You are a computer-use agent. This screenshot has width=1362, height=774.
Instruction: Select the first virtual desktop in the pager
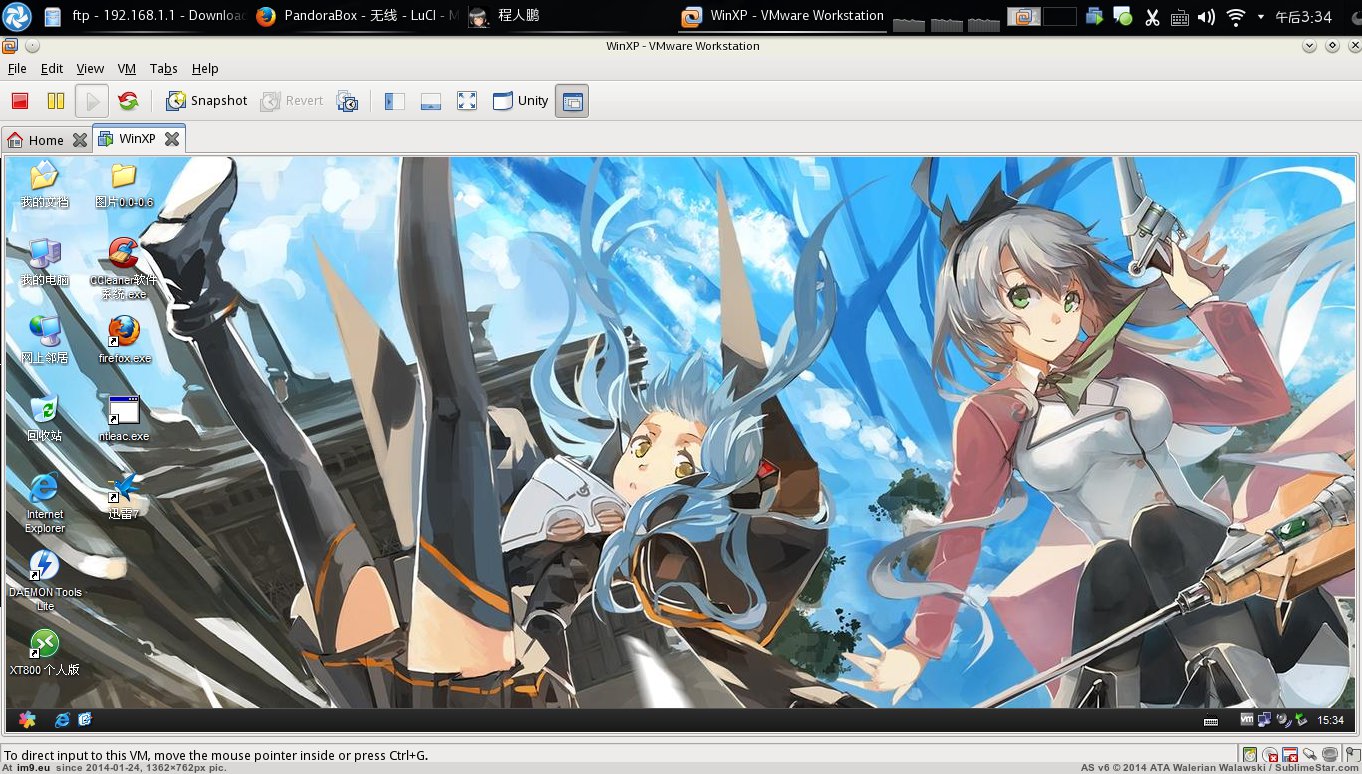(1024, 16)
